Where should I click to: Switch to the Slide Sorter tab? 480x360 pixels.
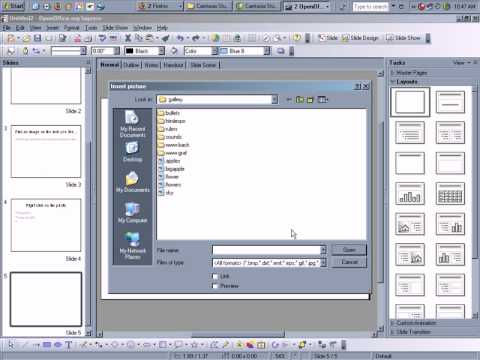click(203, 65)
